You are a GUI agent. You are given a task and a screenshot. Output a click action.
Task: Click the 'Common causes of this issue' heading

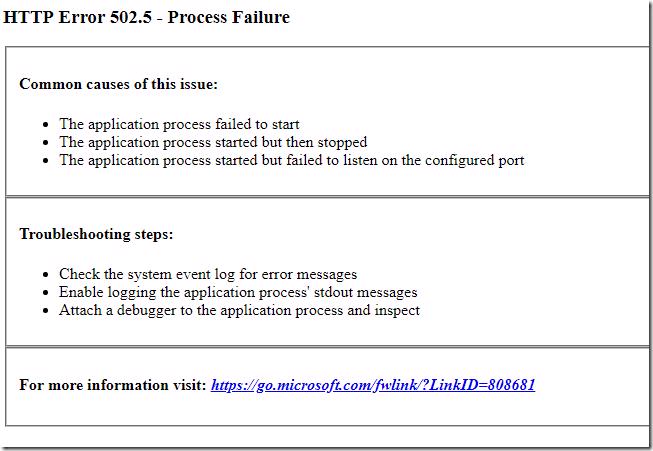point(119,84)
